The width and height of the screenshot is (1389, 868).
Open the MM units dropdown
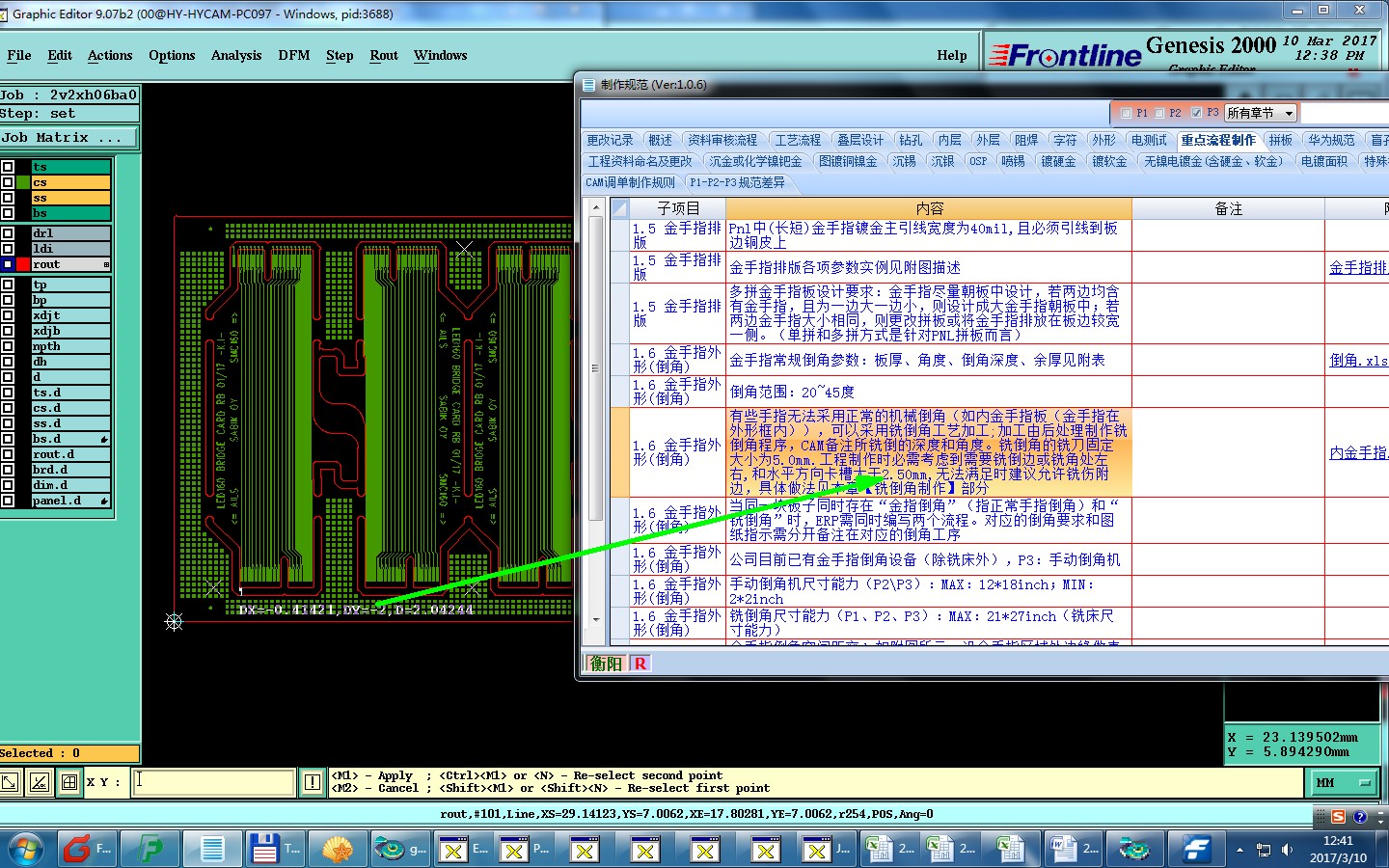1344,782
